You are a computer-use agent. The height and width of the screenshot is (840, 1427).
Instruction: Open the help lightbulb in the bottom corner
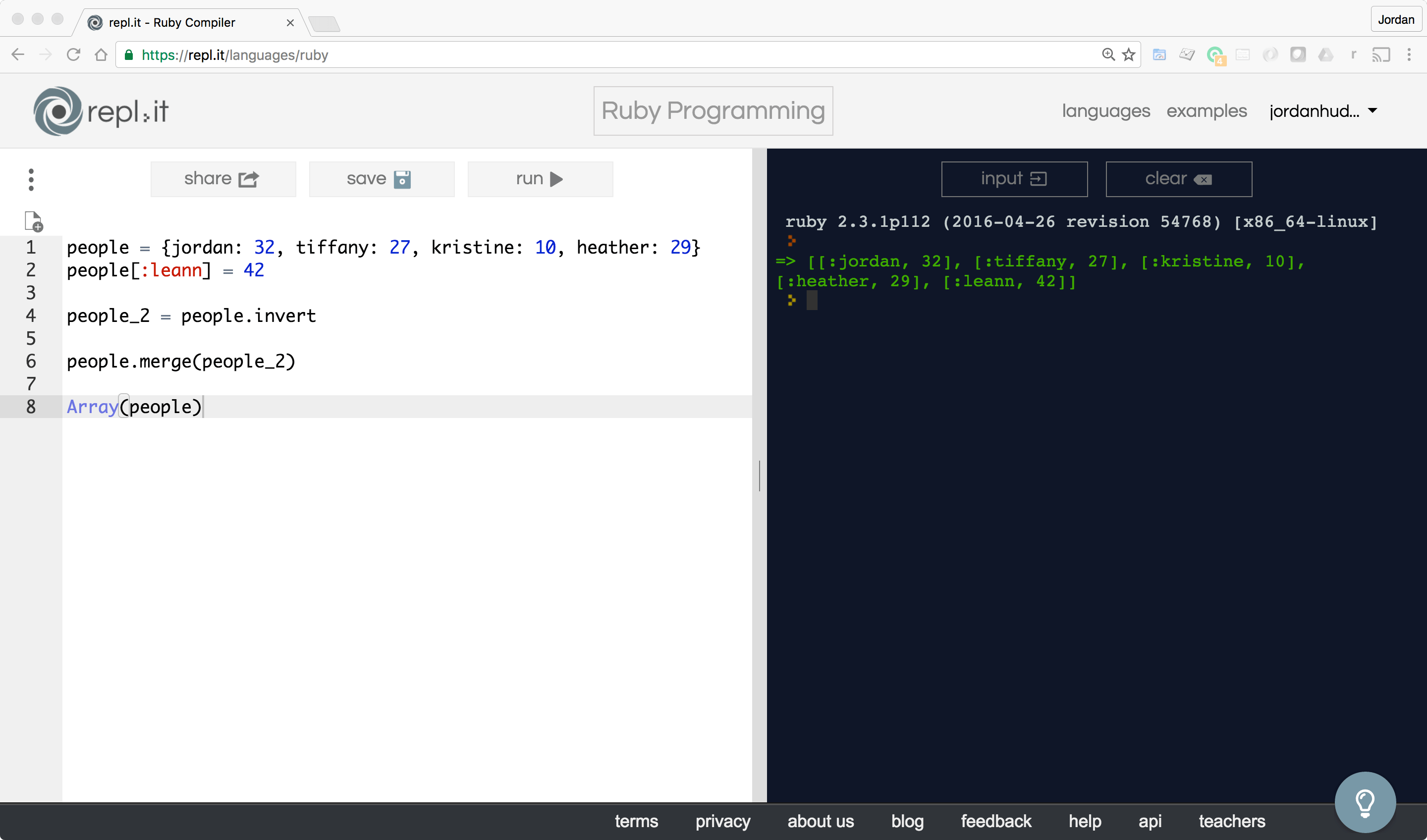pyautogui.click(x=1365, y=801)
